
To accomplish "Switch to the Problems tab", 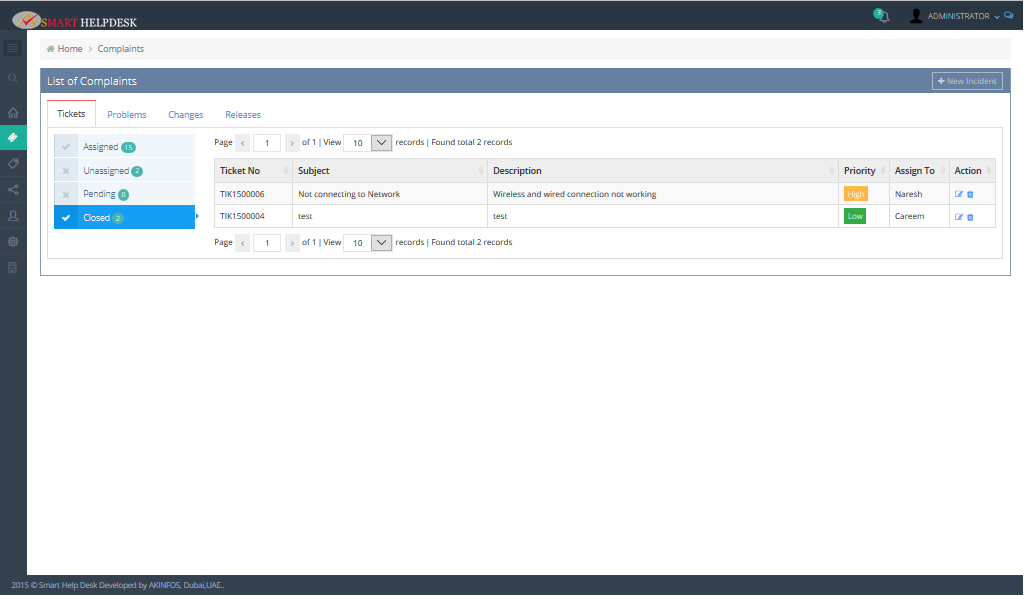I will 127,115.
